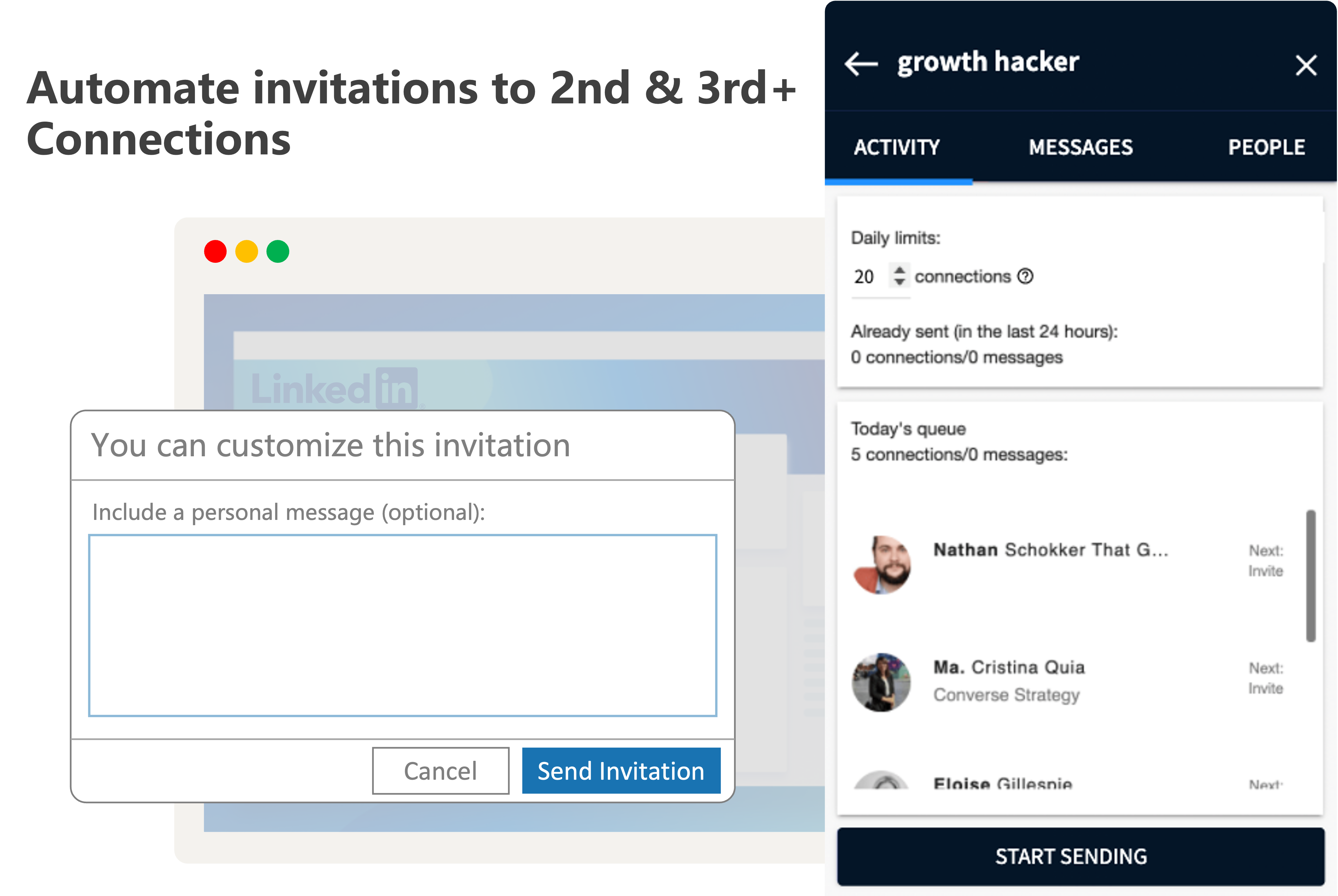Switch to the ACTIVITY tab
Image resolution: width=1338 pixels, height=896 pixels.
897,147
